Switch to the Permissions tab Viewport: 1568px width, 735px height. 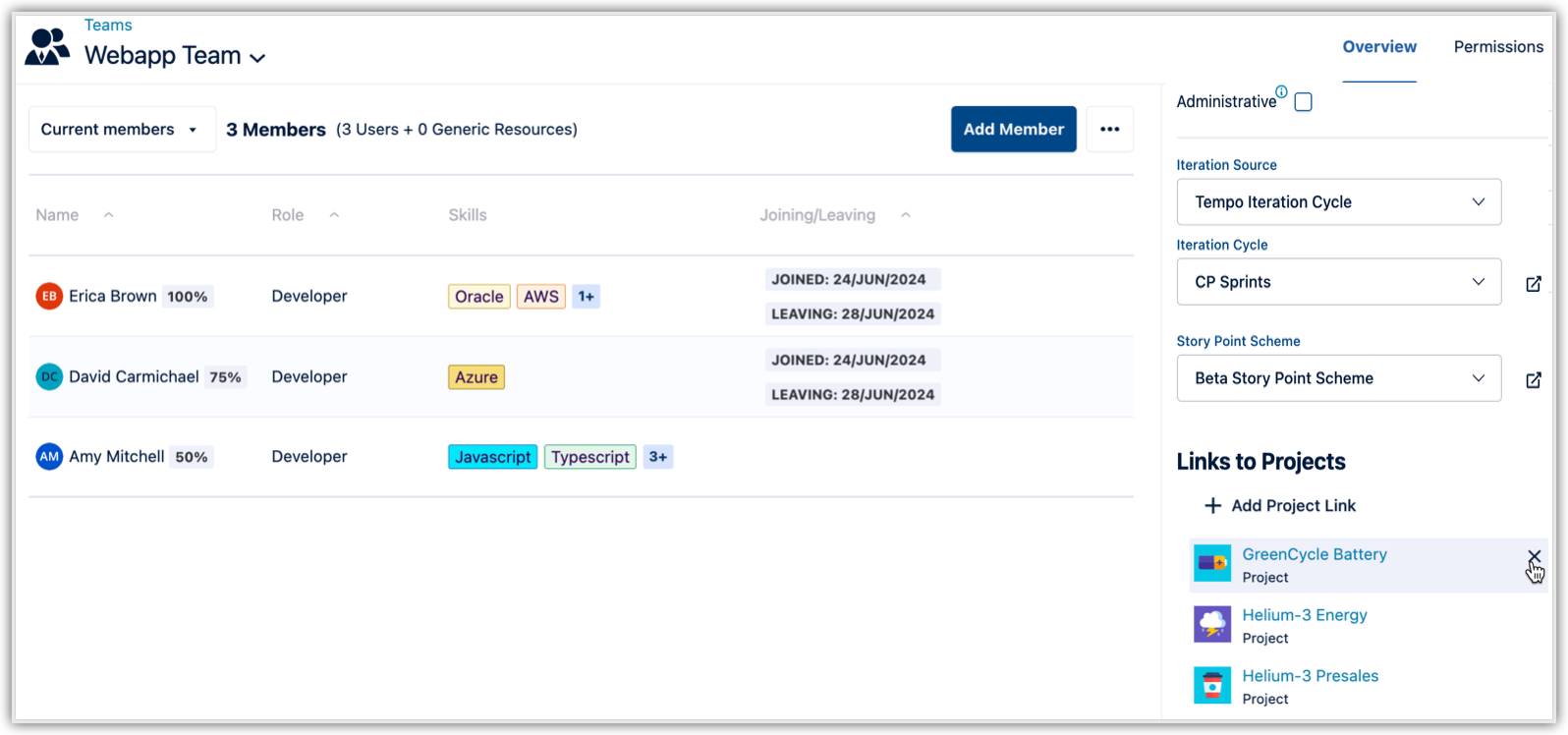(x=1498, y=47)
